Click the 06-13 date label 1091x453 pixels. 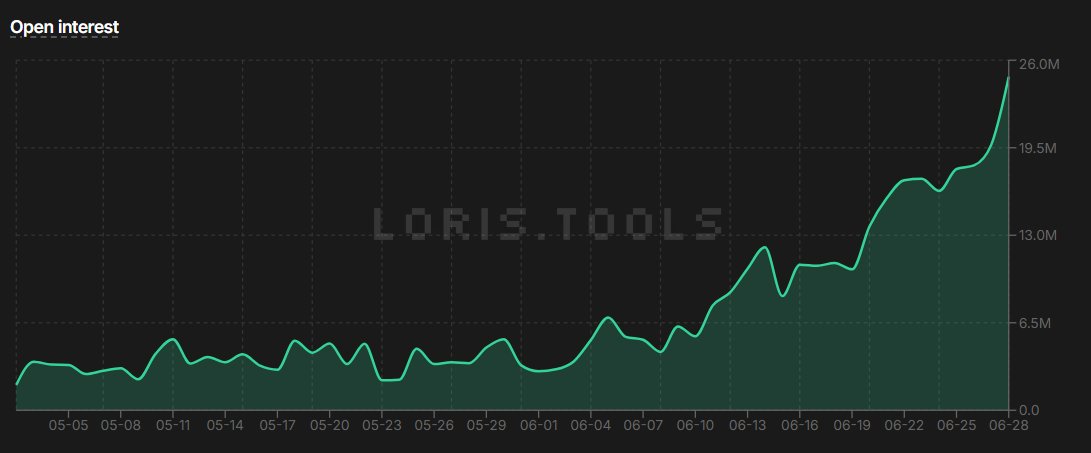point(747,424)
